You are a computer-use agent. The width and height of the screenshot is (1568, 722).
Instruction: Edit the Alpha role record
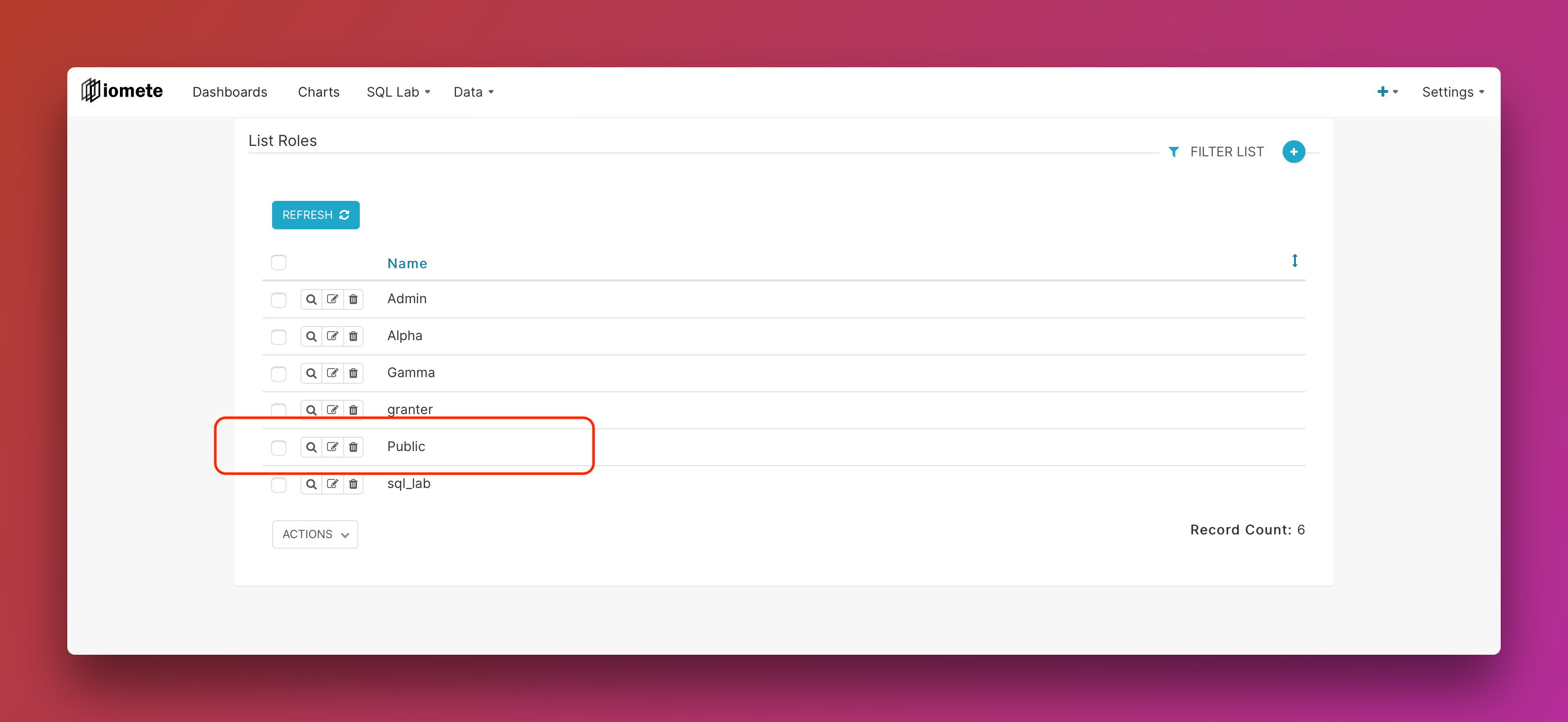332,336
